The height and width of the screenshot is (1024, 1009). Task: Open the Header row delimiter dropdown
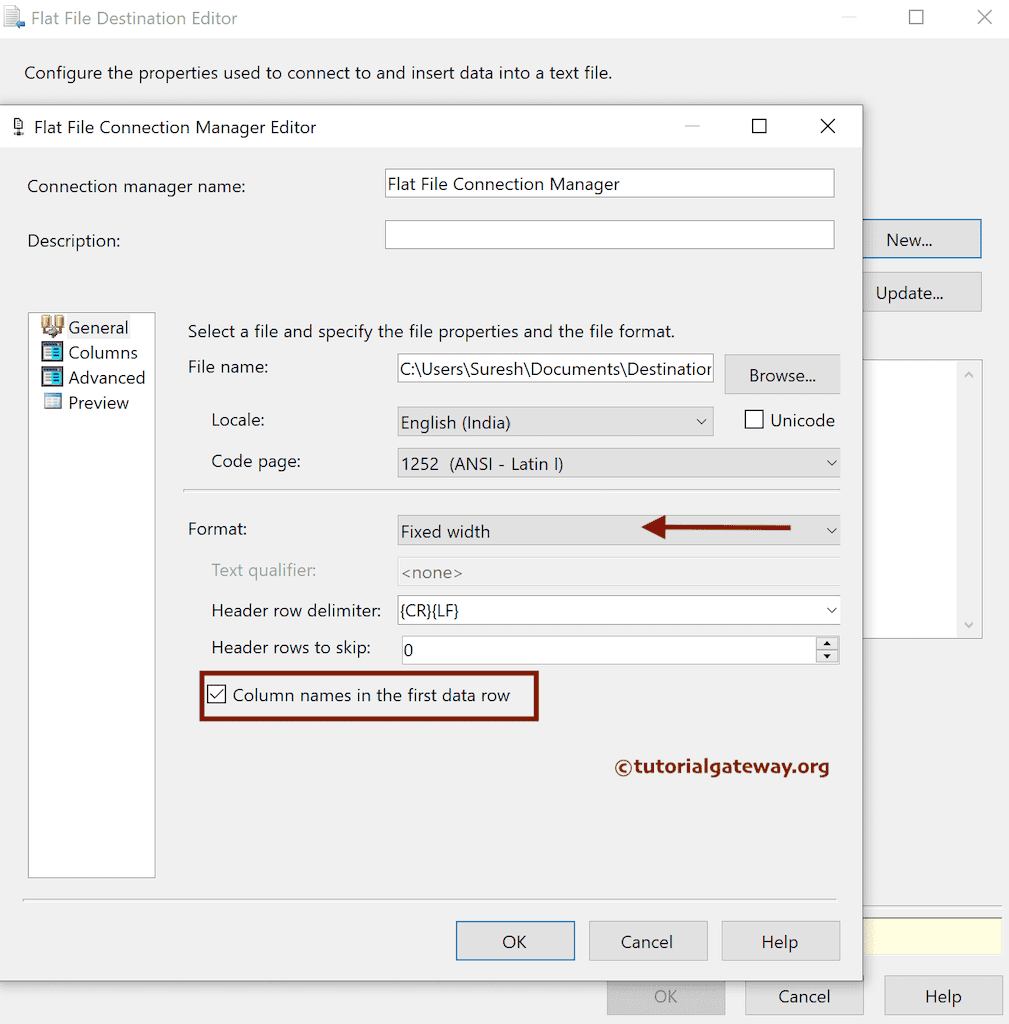pos(831,610)
